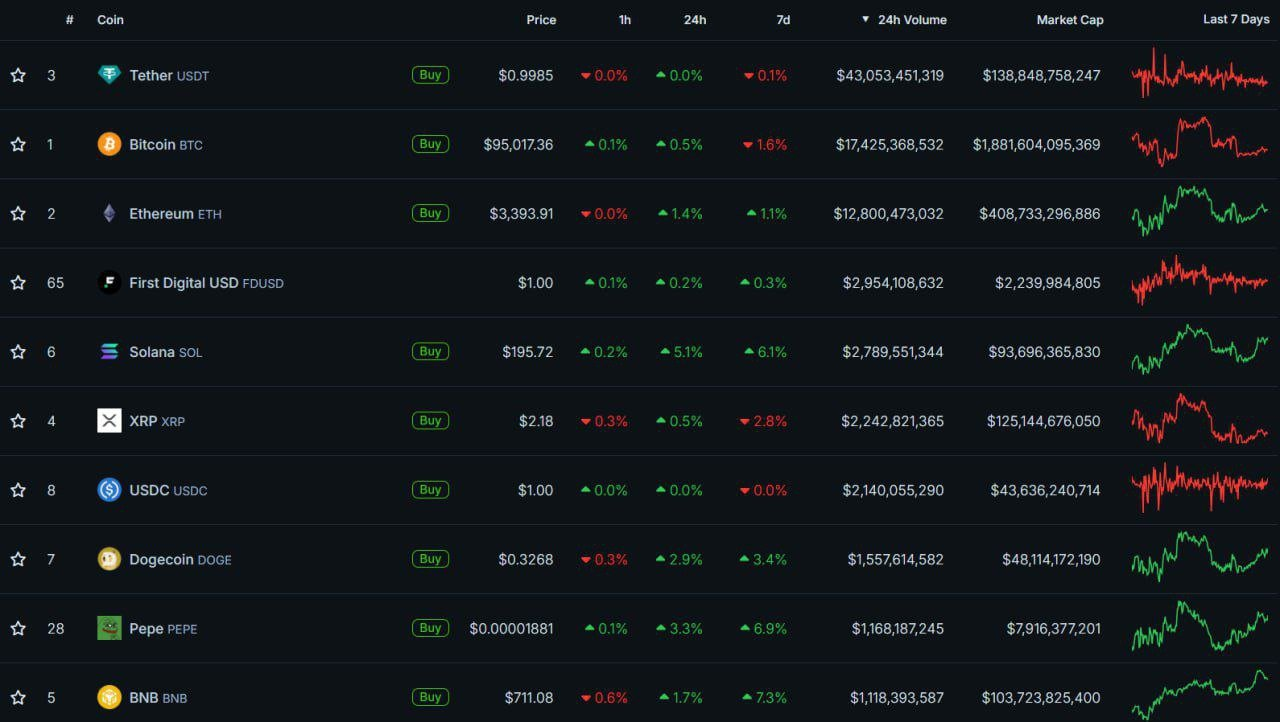This screenshot has width=1280, height=722.
Task: Click the Ethereum diamond logo icon
Action: (109, 213)
